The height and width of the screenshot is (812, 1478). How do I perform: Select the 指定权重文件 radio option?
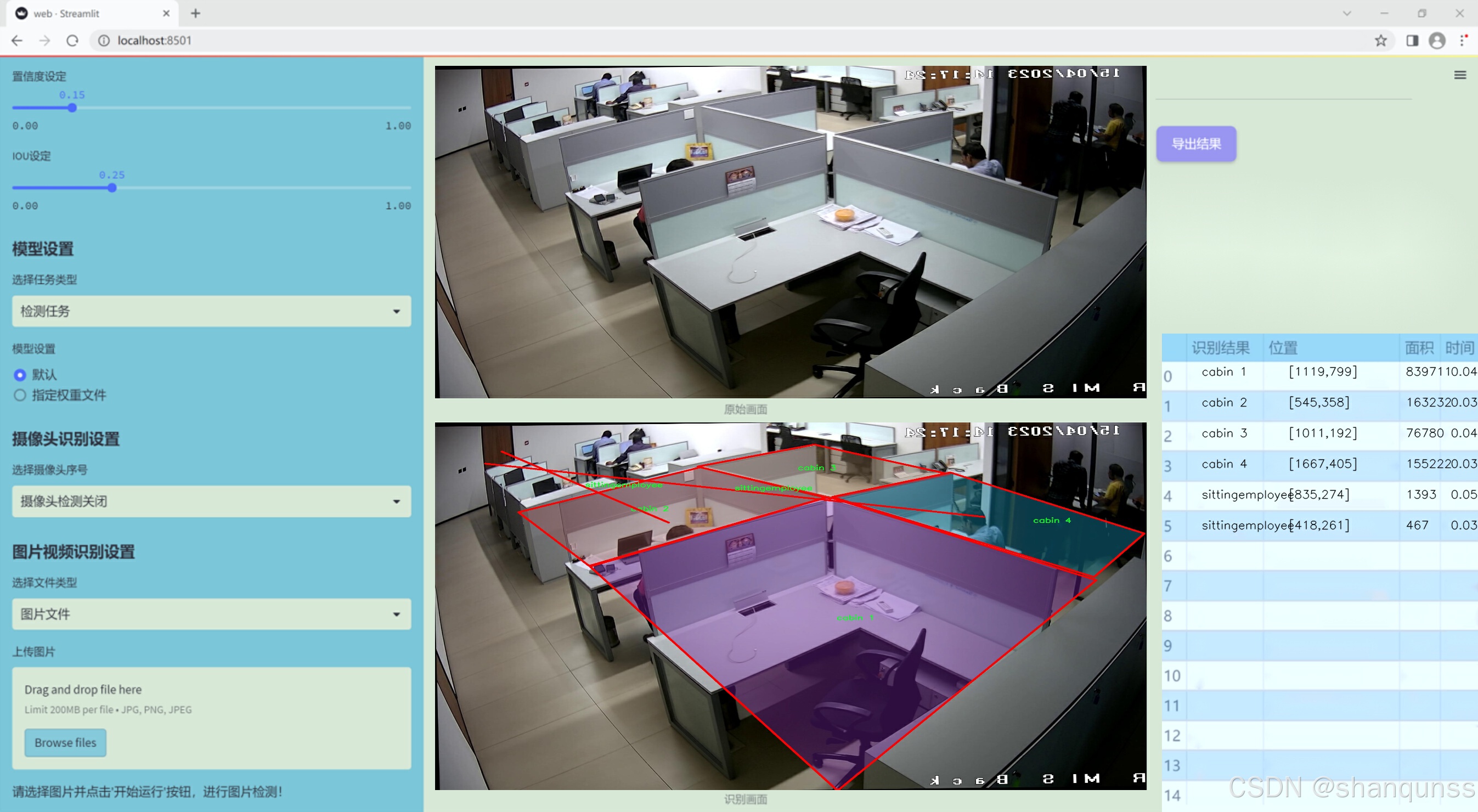point(20,395)
